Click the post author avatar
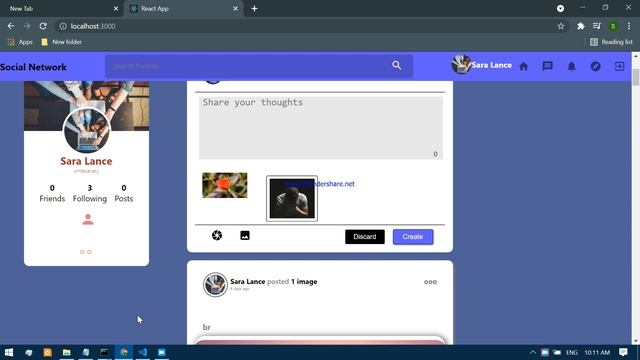Screen dimensions: 640x360 point(215,284)
